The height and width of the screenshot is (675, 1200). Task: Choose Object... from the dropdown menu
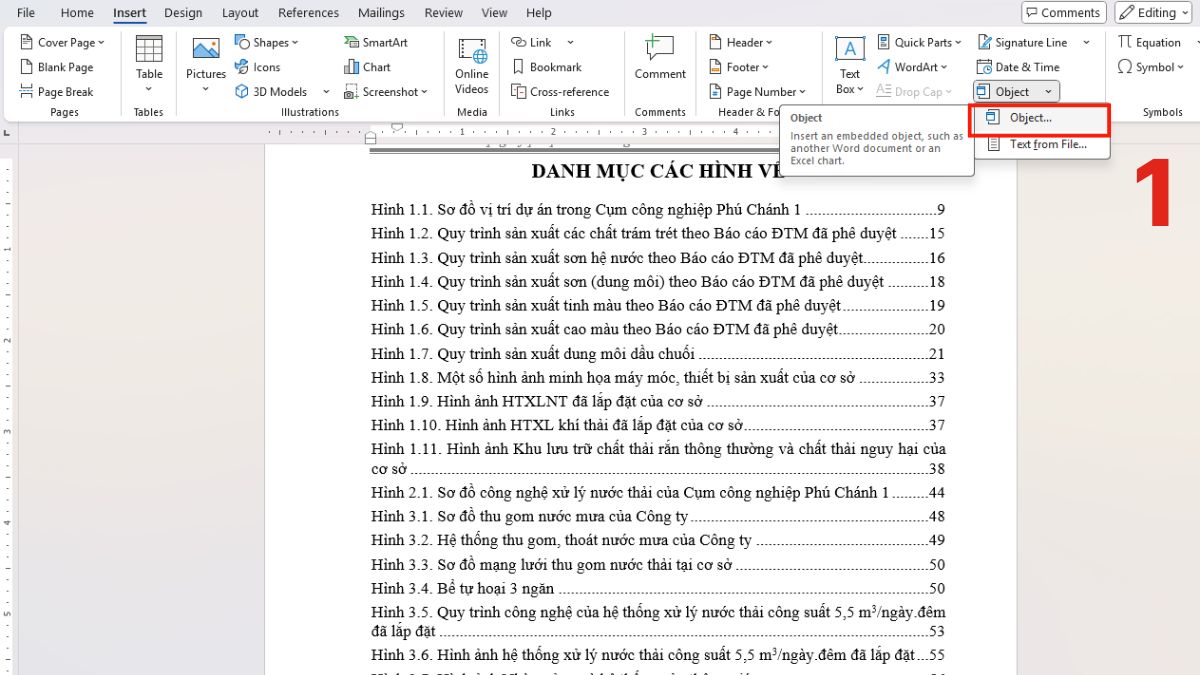pyautogui.click(x=1039, y=118)
